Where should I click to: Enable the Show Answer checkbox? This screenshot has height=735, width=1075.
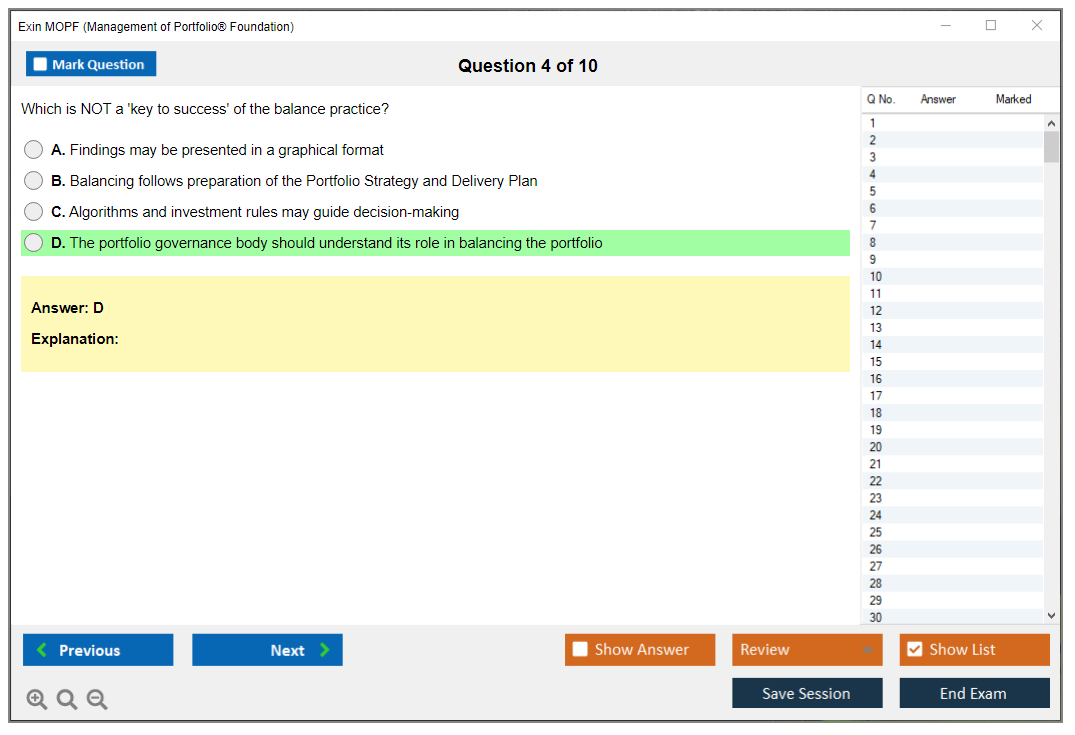pyautogui.click(x=580, y=650)
